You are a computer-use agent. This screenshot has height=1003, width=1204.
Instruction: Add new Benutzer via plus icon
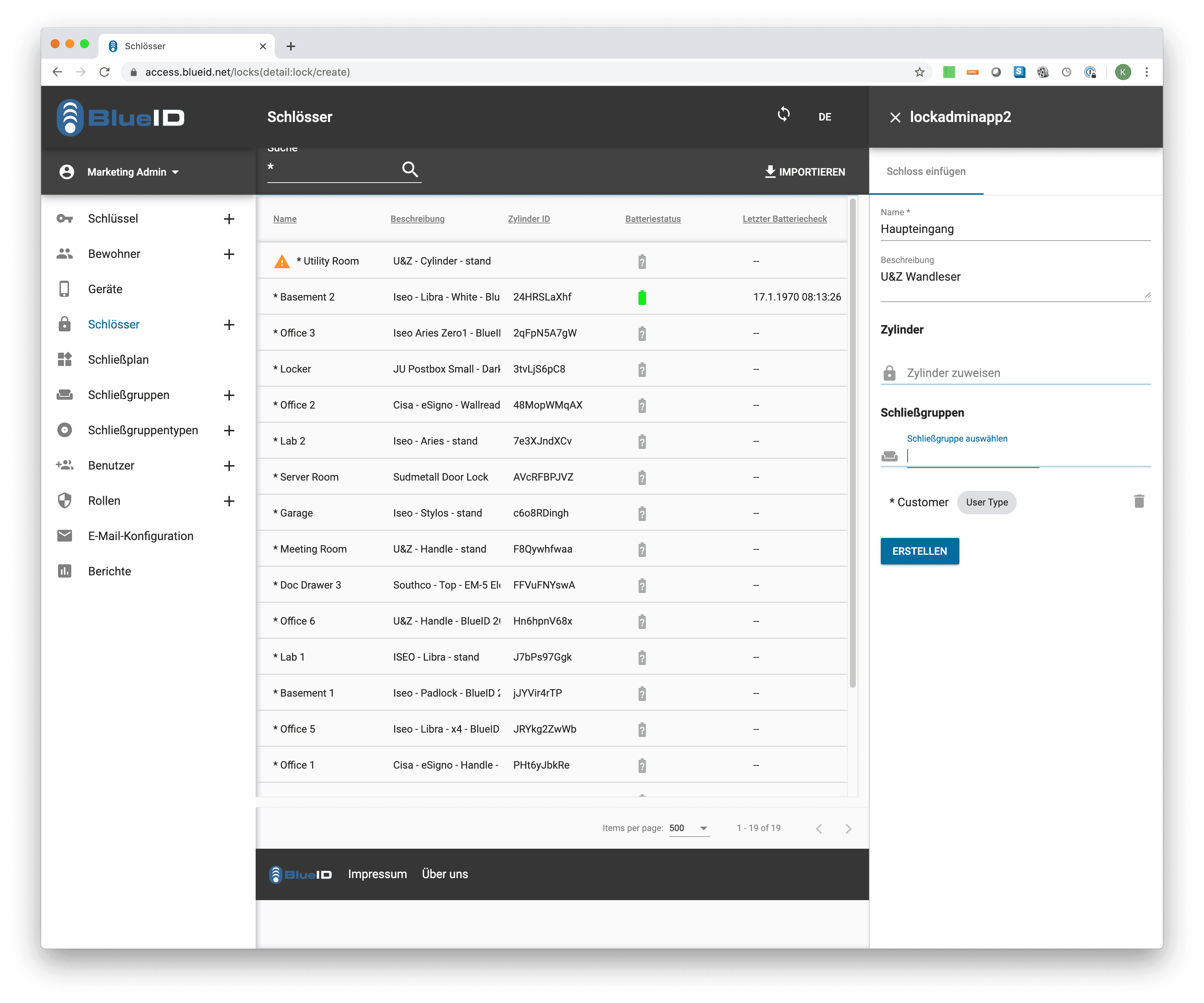[229, 465]
